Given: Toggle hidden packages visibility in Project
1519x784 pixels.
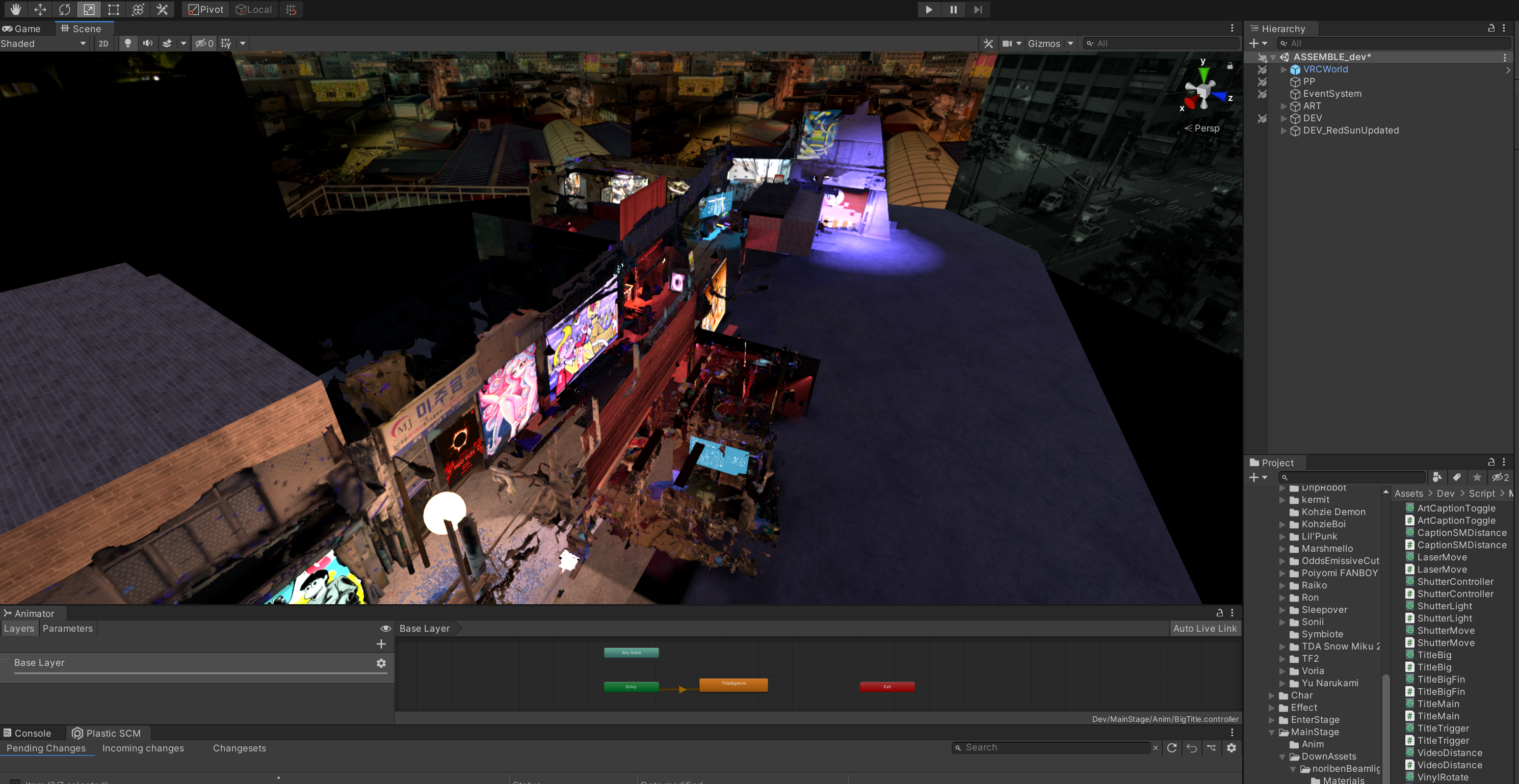Looking at the screenshot, I should point(1501,477).
